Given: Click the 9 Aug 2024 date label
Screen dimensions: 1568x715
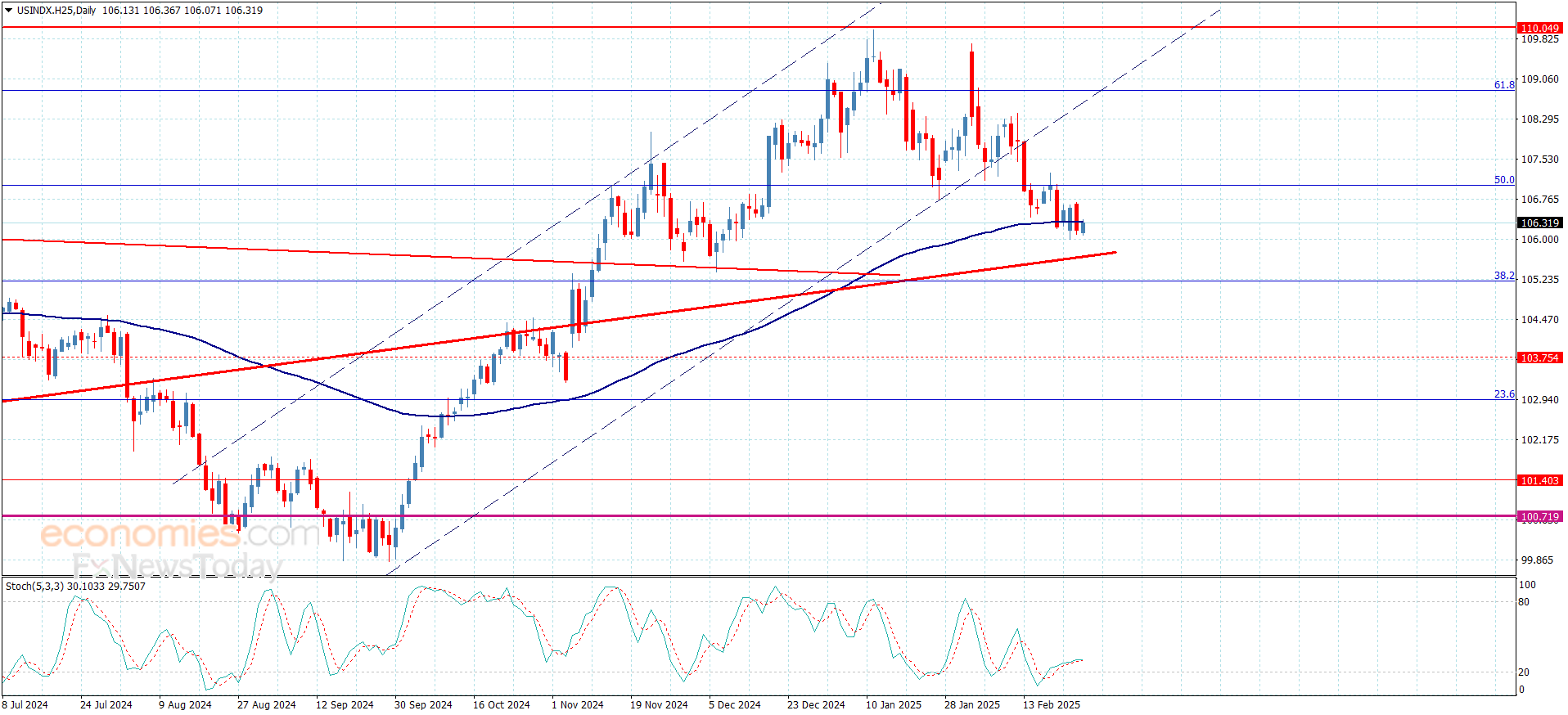Looking at the screenshot, I should pos(185,704).
